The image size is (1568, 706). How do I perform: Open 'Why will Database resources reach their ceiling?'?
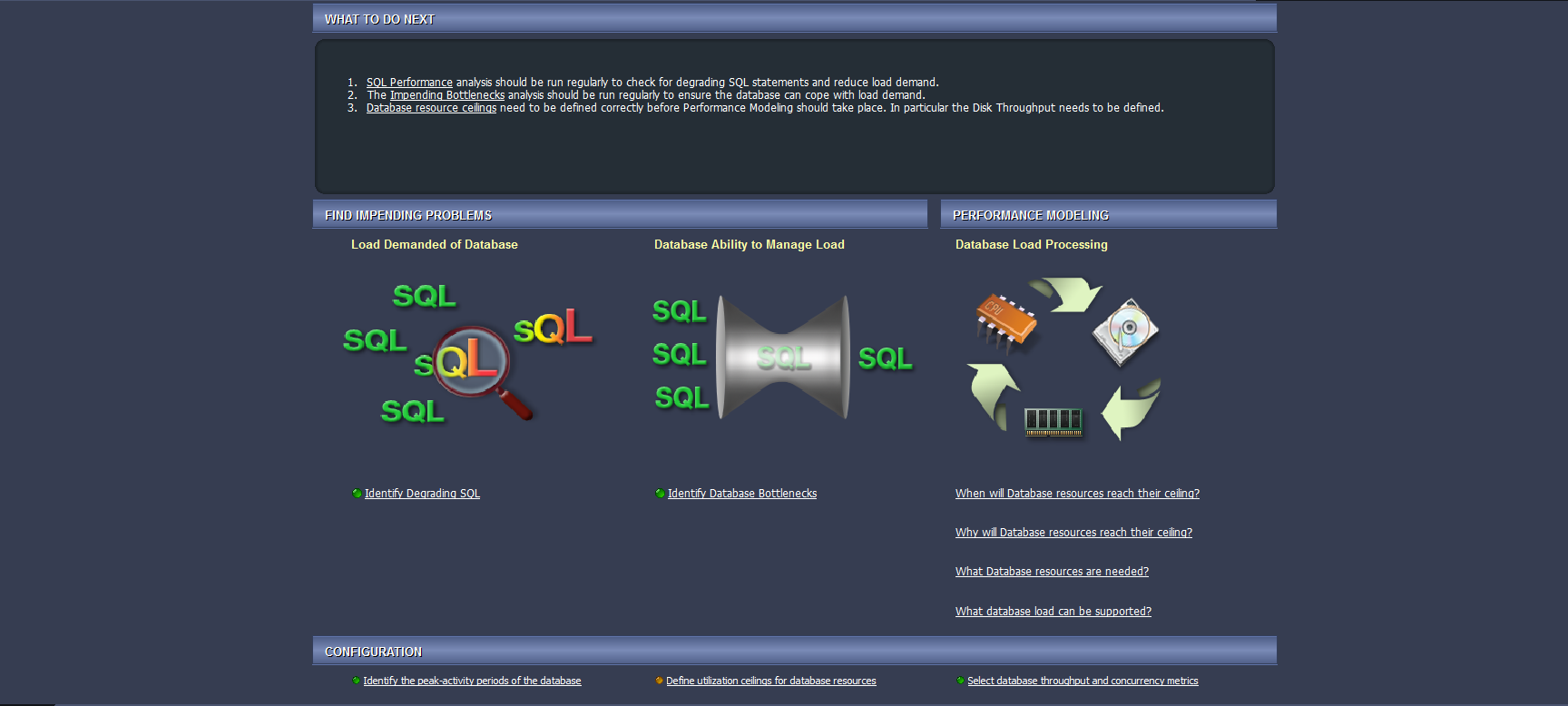tap(1073, 533)
